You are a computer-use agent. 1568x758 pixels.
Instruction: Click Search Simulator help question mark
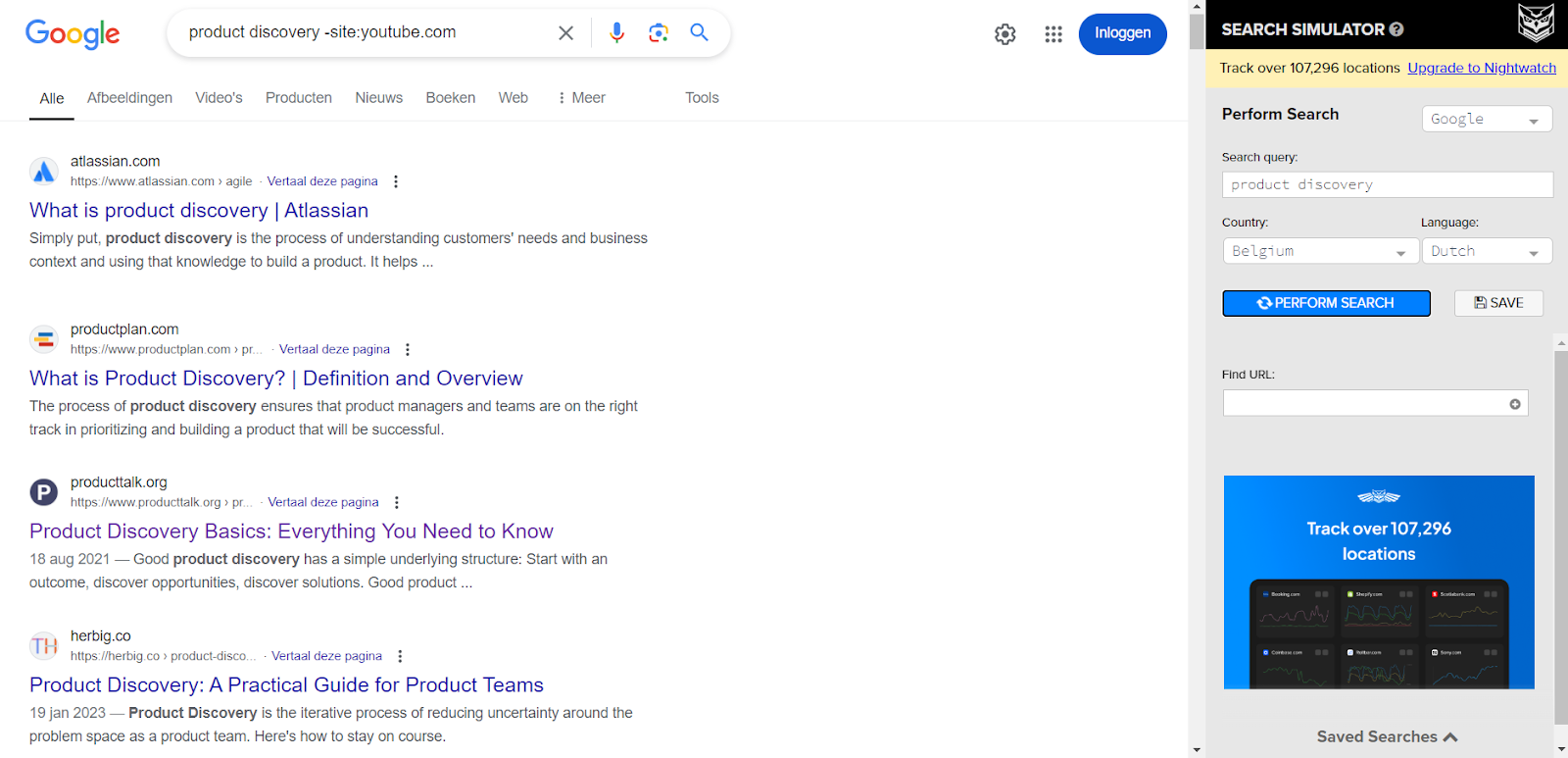1396,29
